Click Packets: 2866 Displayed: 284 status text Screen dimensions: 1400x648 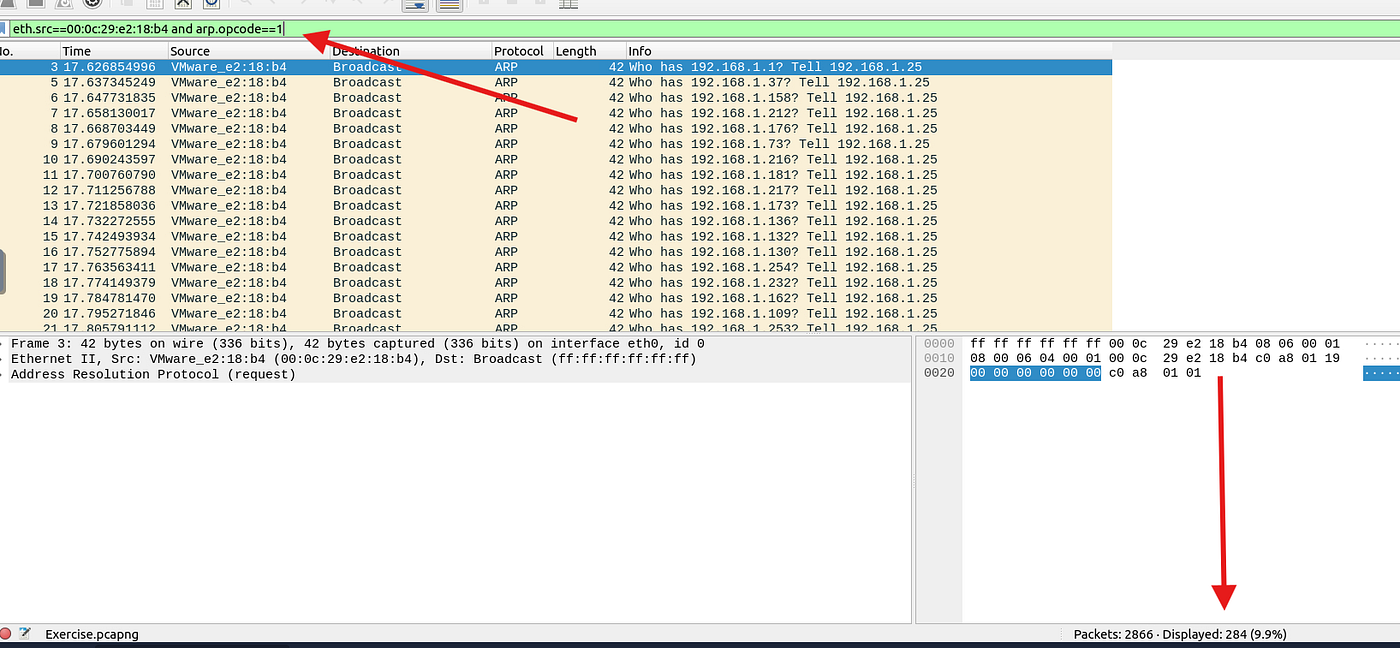(x=1179, y=634)
